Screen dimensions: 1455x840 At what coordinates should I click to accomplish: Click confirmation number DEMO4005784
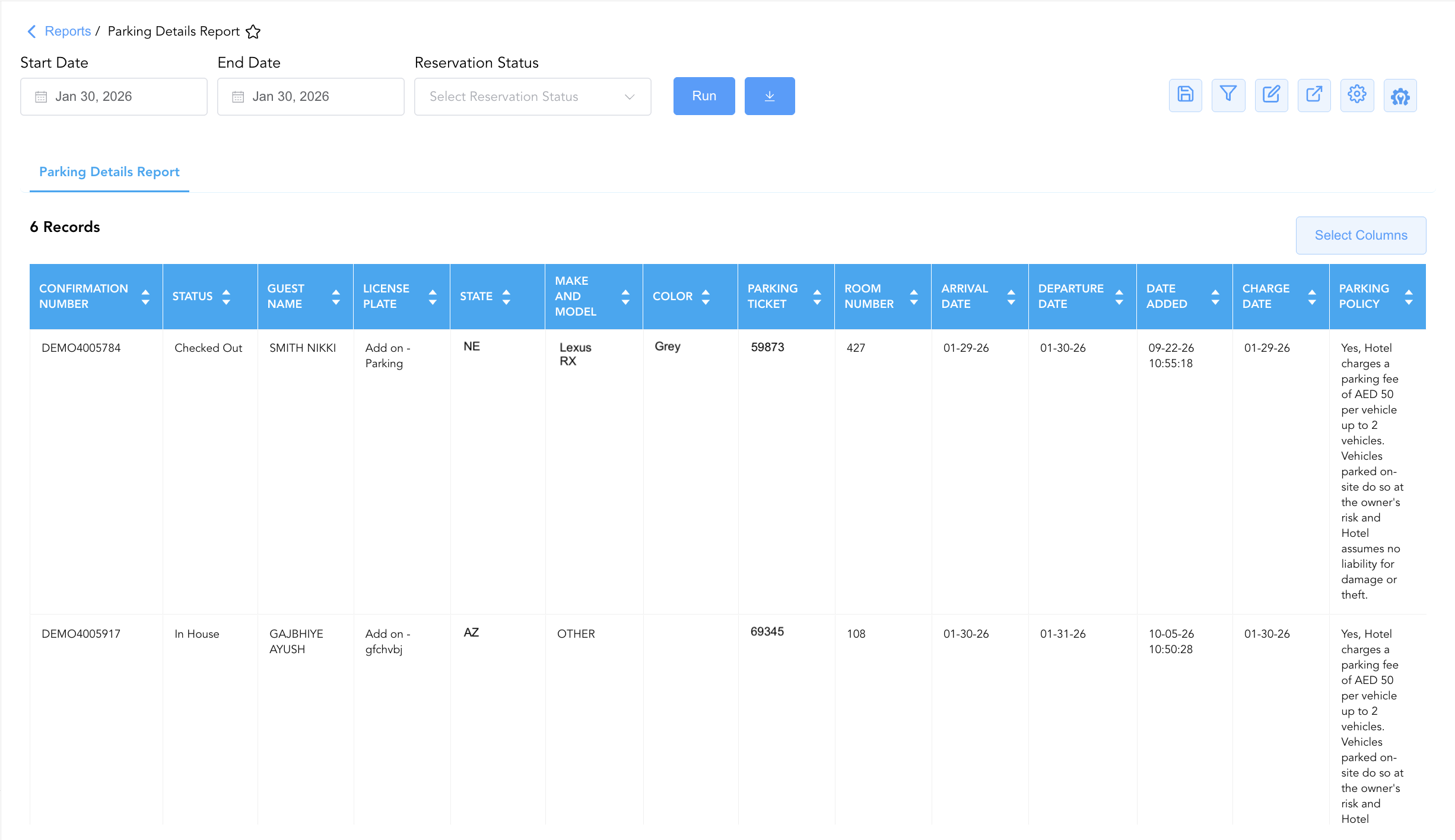pyautogui.click(x=81, y=348)
